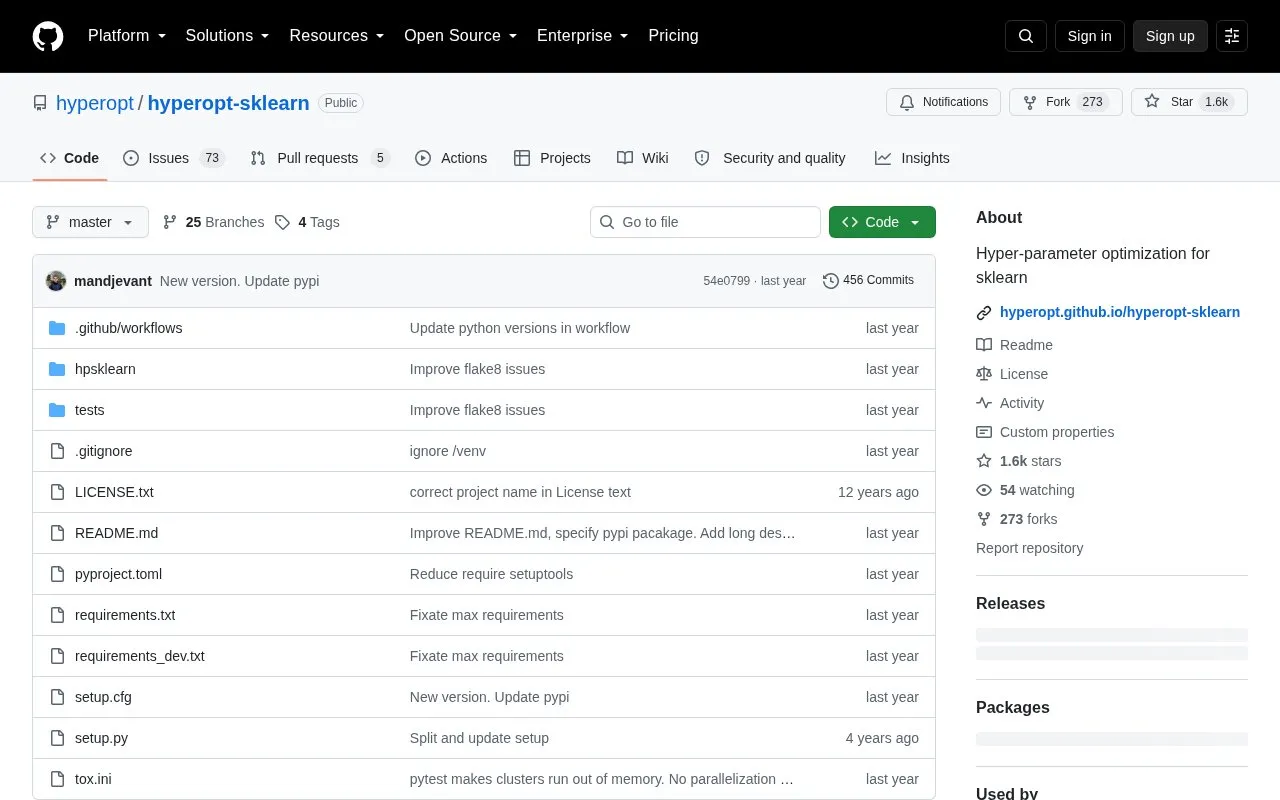Click the mandjevant avatar thumbnail
Screen dimensions: 1280x800
pyautogui.click(x=56, y=281)
